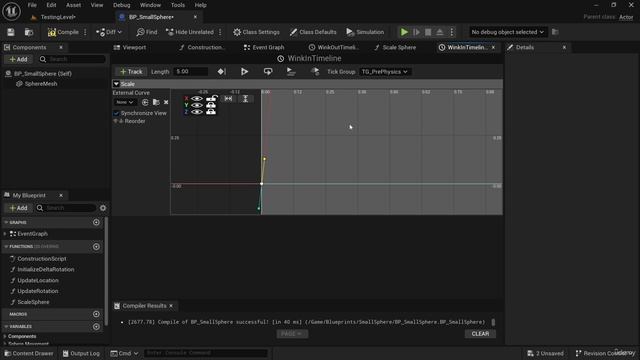This screenshot has width=640, height=360.
Task: Toggle the lock for the Z curve
Action: [211, 111]
